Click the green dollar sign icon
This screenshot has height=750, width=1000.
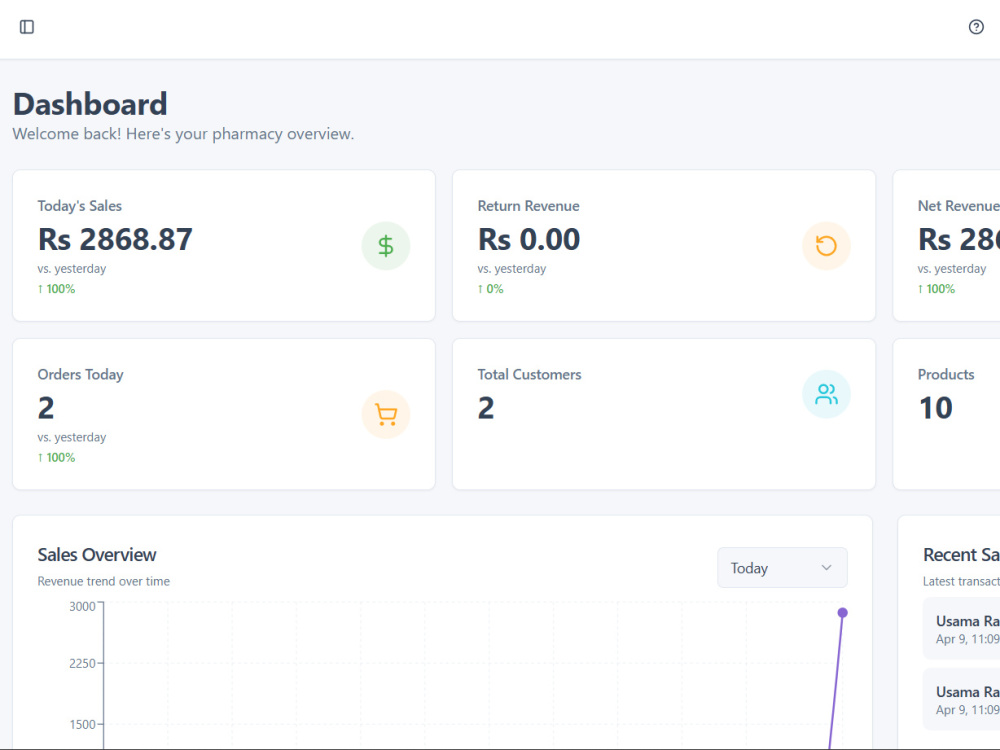(386, 246)
